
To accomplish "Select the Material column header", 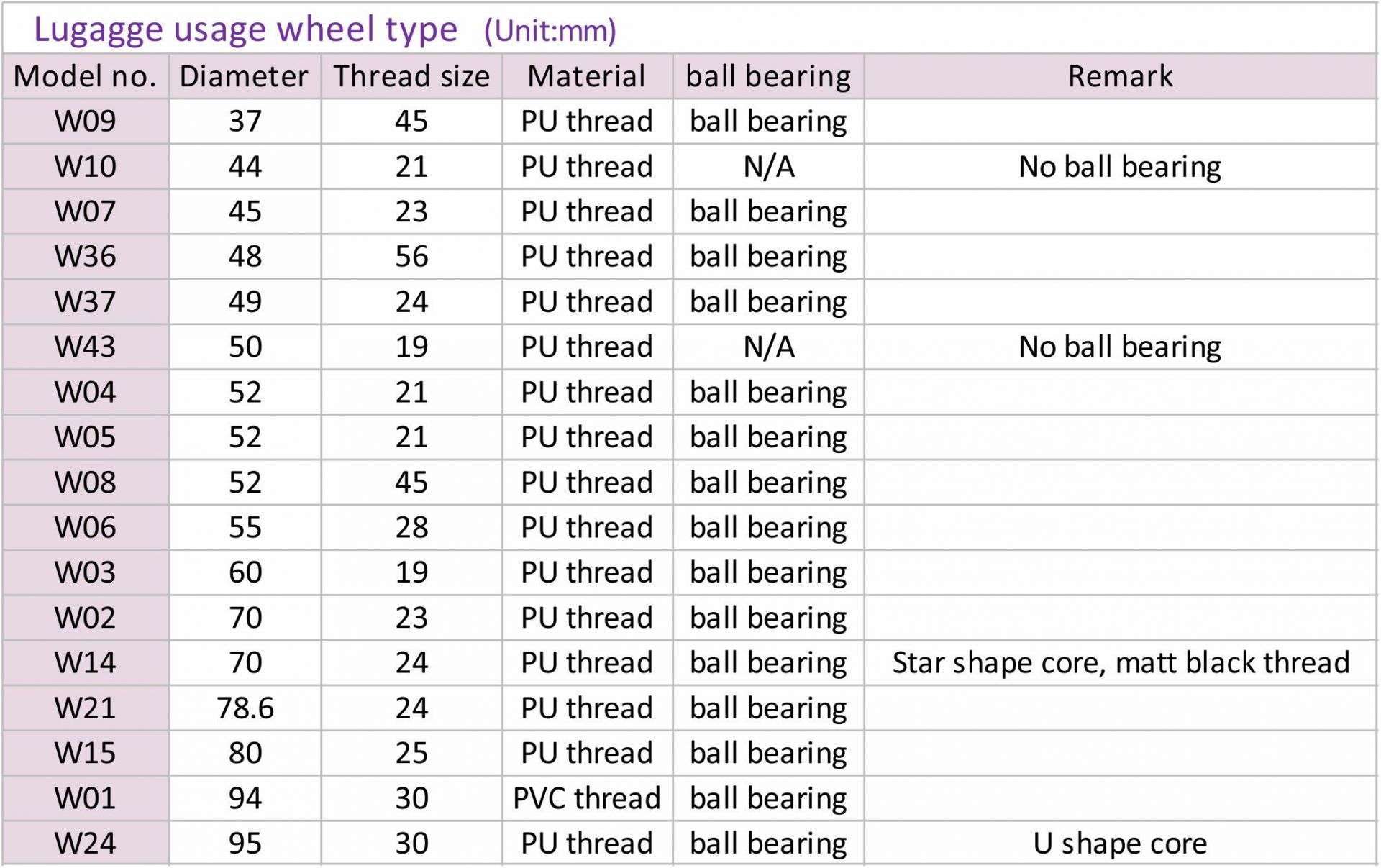I will [587, 76].
